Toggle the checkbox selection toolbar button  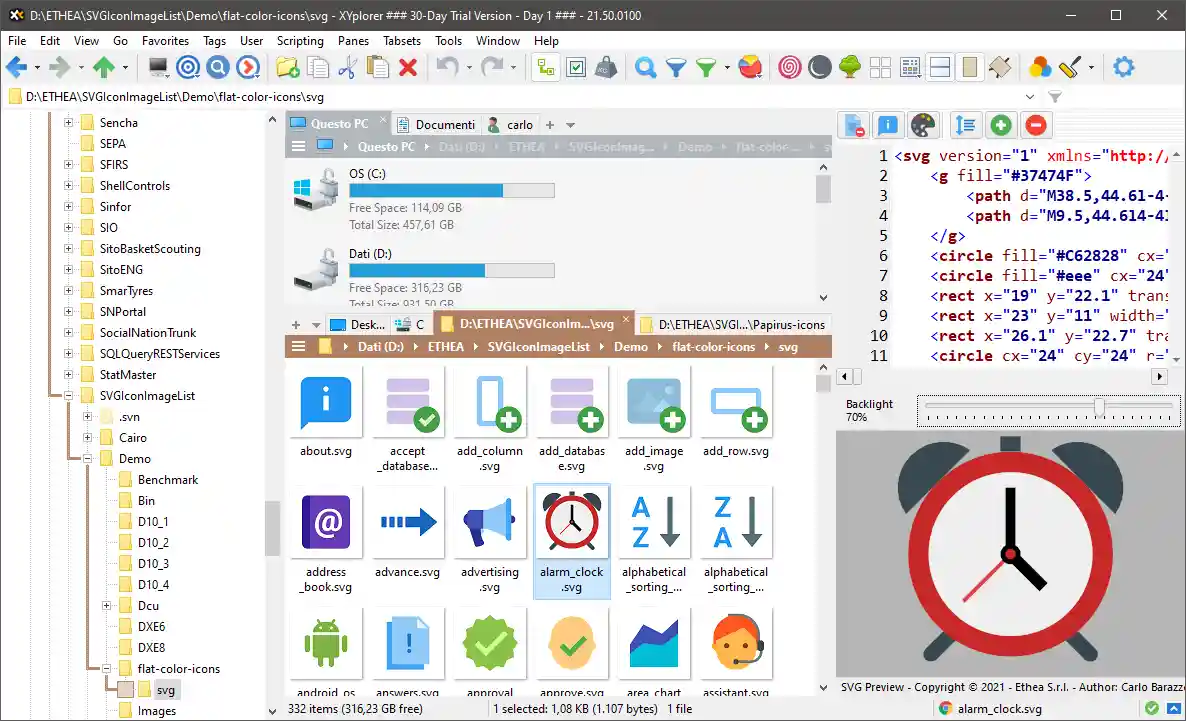pos(576,67)
